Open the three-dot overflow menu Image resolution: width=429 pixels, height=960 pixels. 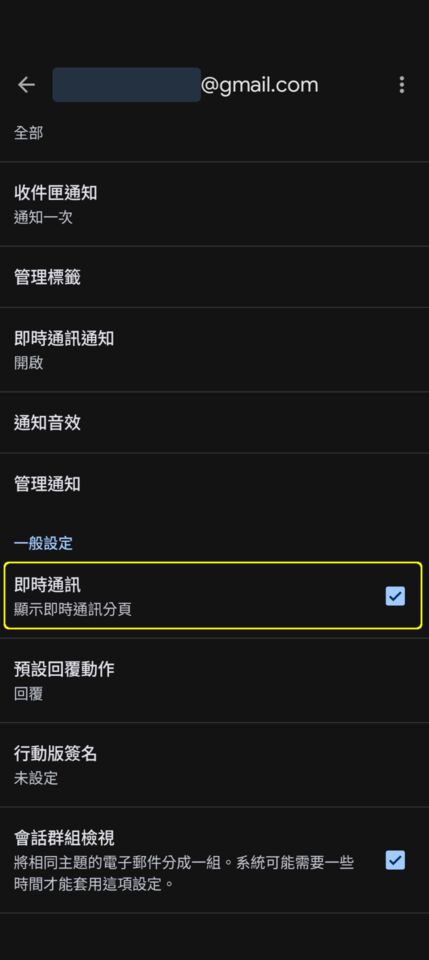pyautogui.click(x=401, y=84)
